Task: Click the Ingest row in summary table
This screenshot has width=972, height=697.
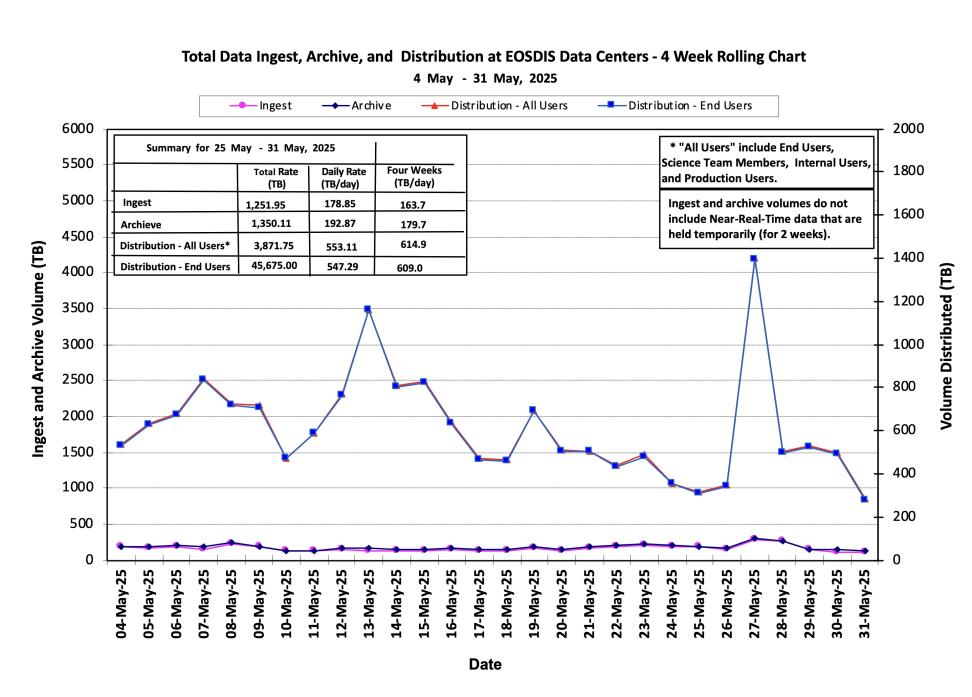Action: click(289, 203)
